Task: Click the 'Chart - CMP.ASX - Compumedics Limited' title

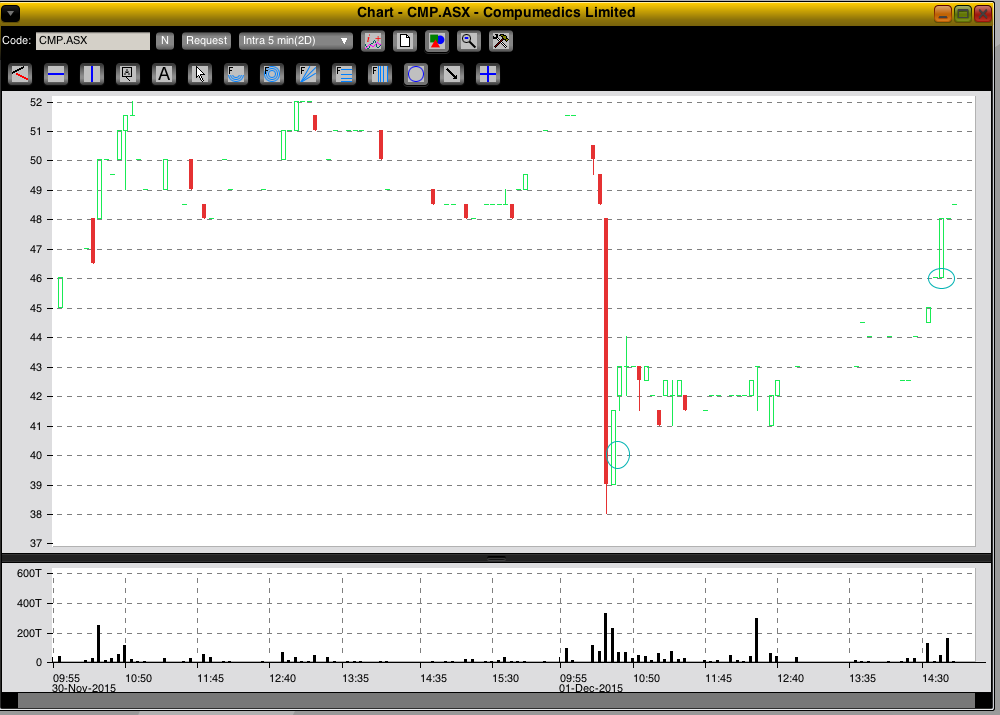Action: click(496, 13)
